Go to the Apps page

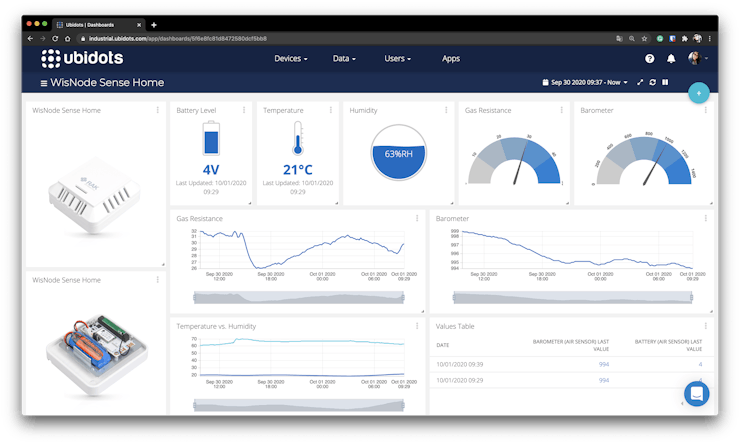pyautogui.click(x=451, y=59)
